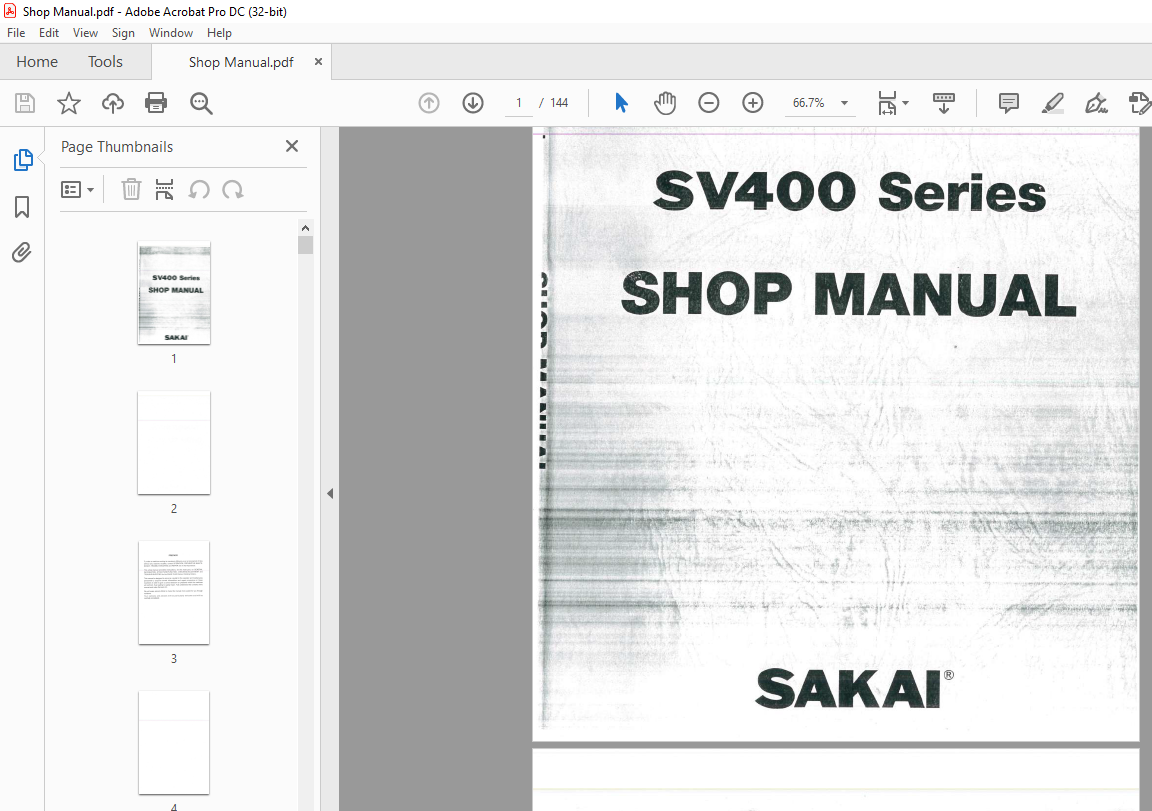Open thumbnails Options dropdown
Screen dimensions: 1152x811
click(77, 190)
